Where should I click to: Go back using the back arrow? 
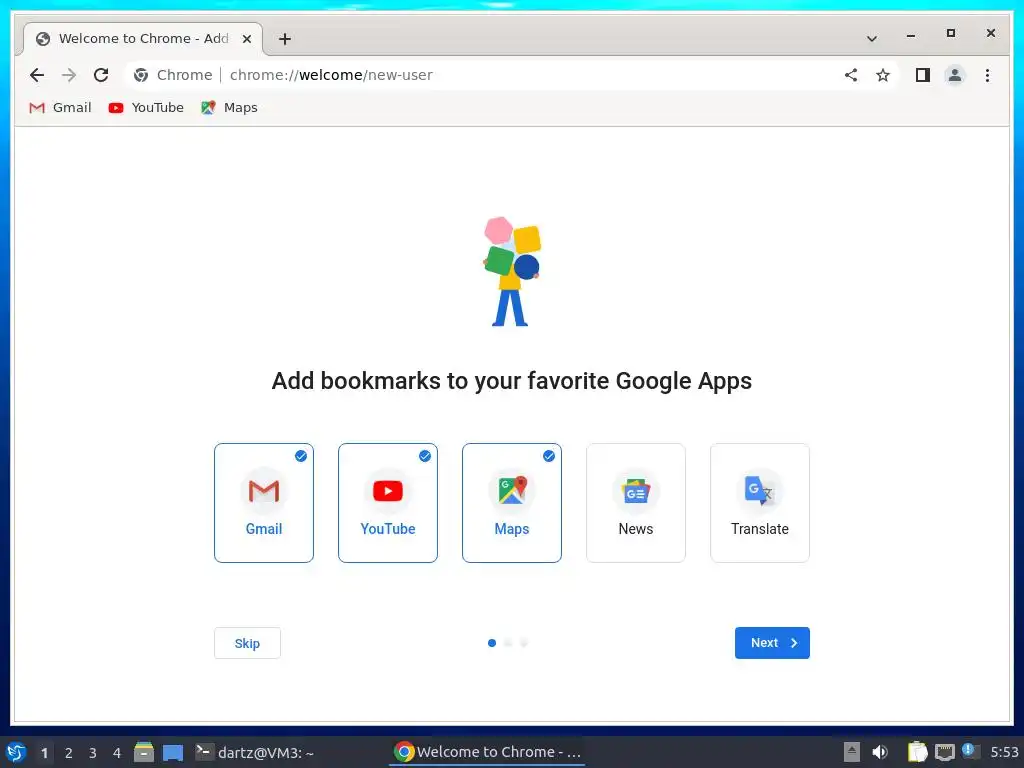pos(37,75)
